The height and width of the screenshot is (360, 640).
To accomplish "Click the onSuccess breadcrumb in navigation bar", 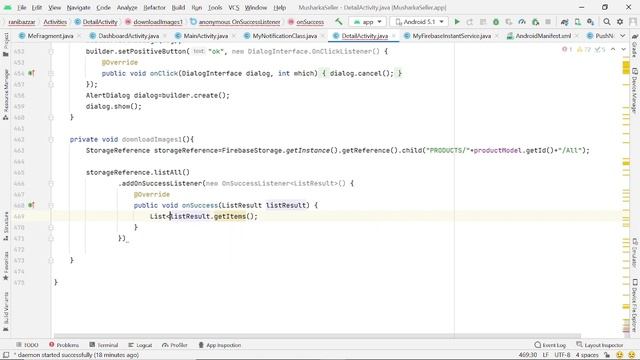I will (306, 22).
